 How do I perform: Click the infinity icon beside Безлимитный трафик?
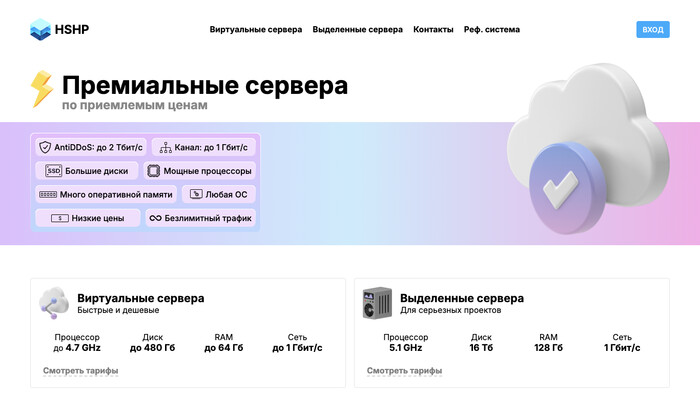pos(155,218)
